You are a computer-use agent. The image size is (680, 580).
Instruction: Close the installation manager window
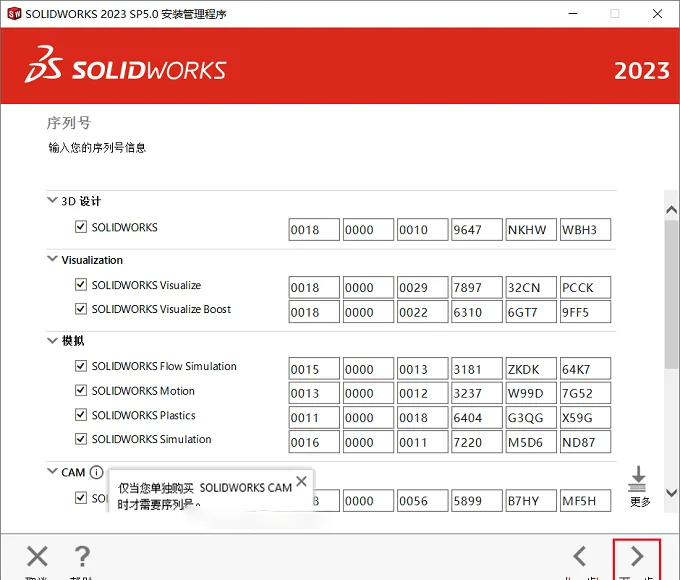pyautogui.click(x=657, y=13)
